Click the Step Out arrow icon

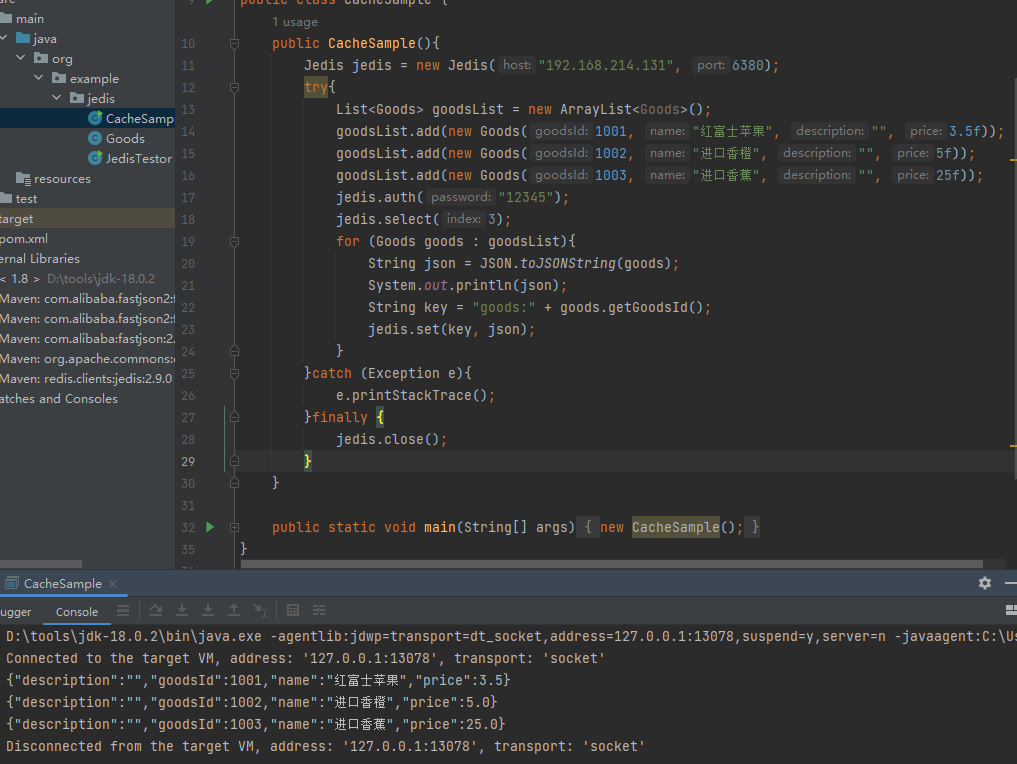pyautogui.click(x=234, y=610)
